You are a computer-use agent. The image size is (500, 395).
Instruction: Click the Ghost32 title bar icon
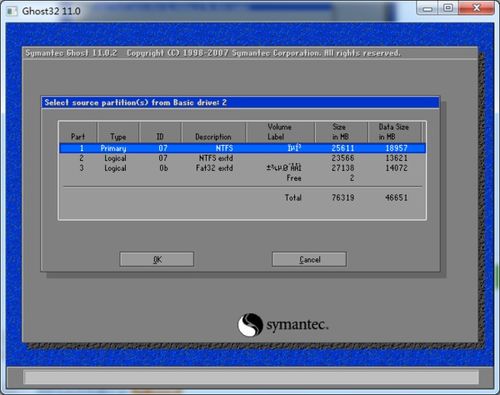(x=12, y=11)
